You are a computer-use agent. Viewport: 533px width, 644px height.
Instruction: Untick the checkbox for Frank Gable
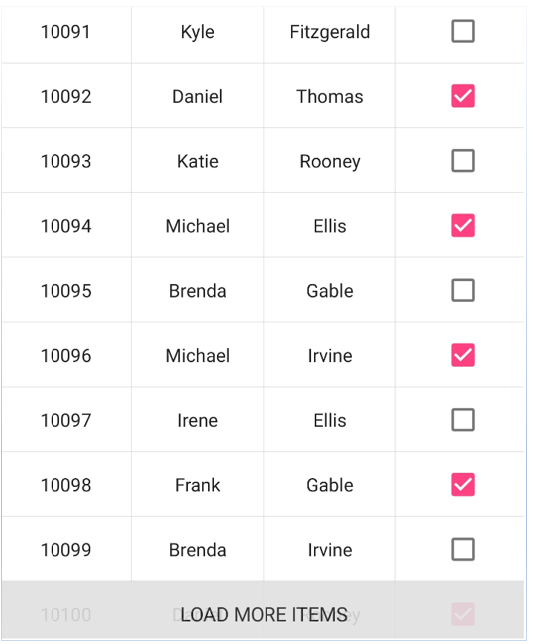[463, 485]
